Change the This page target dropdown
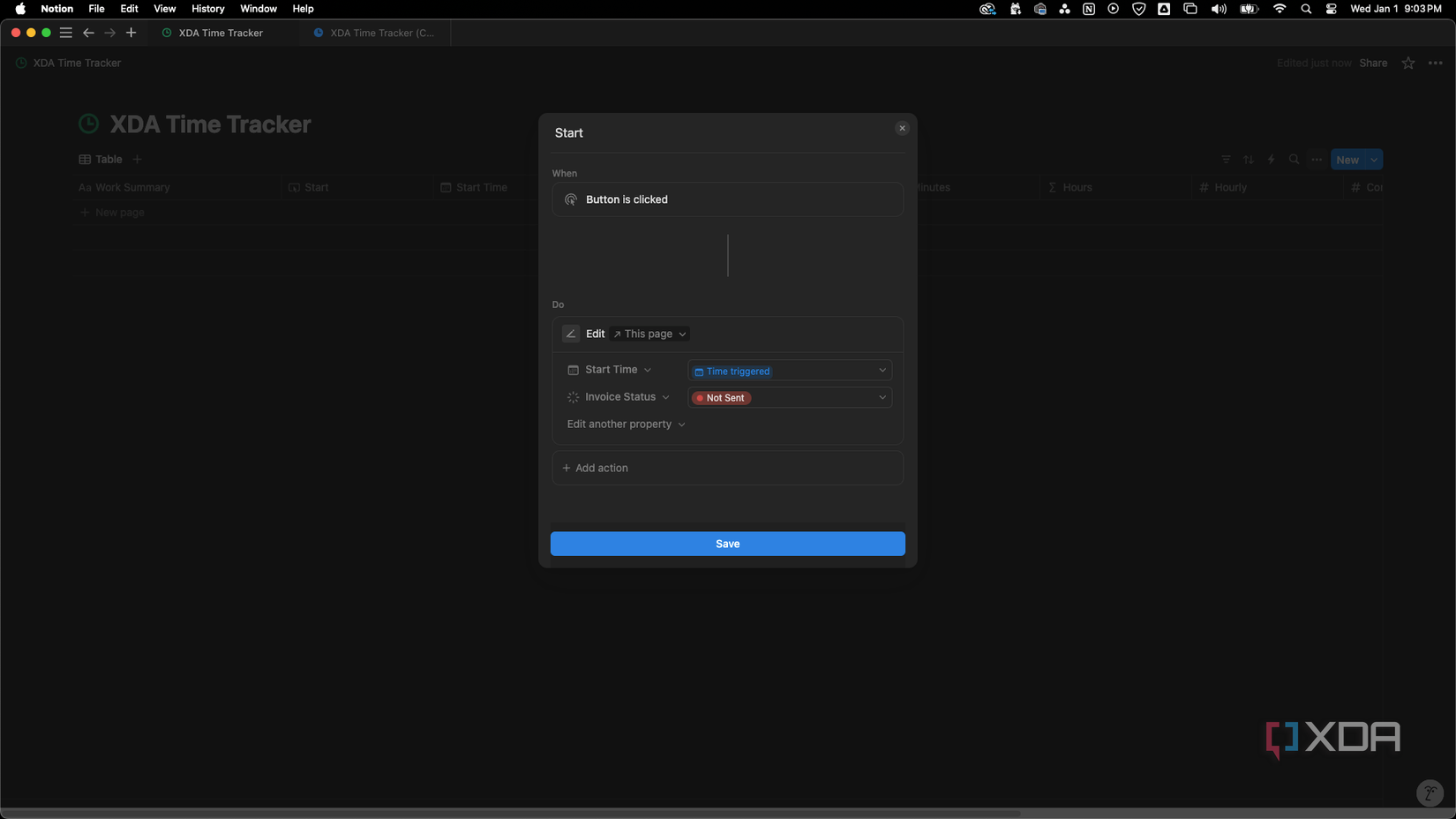 click(650, 334)
